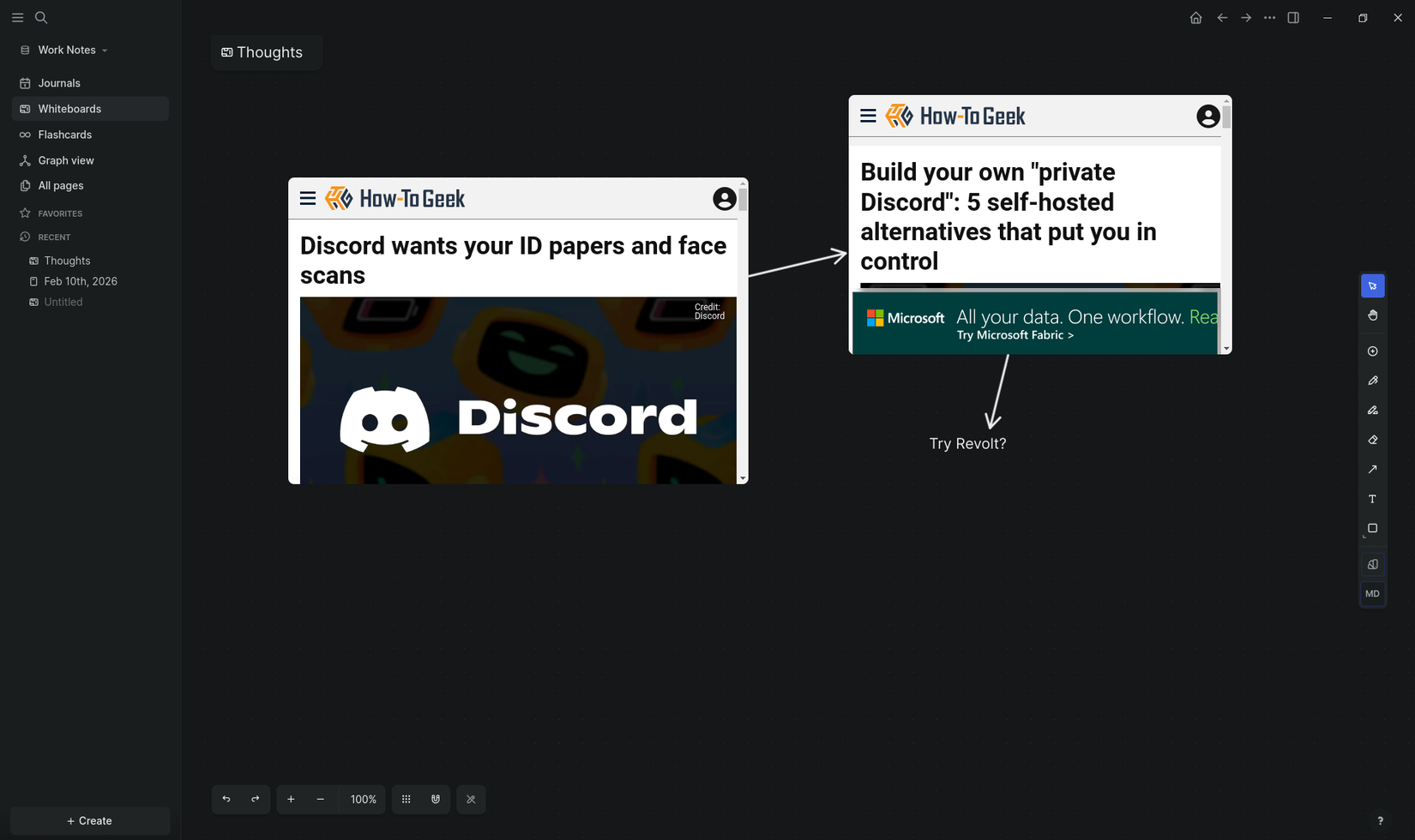This screenshot has width=1415, height=840.
Task: Select the text tool
Action: tap(1372, 499)
